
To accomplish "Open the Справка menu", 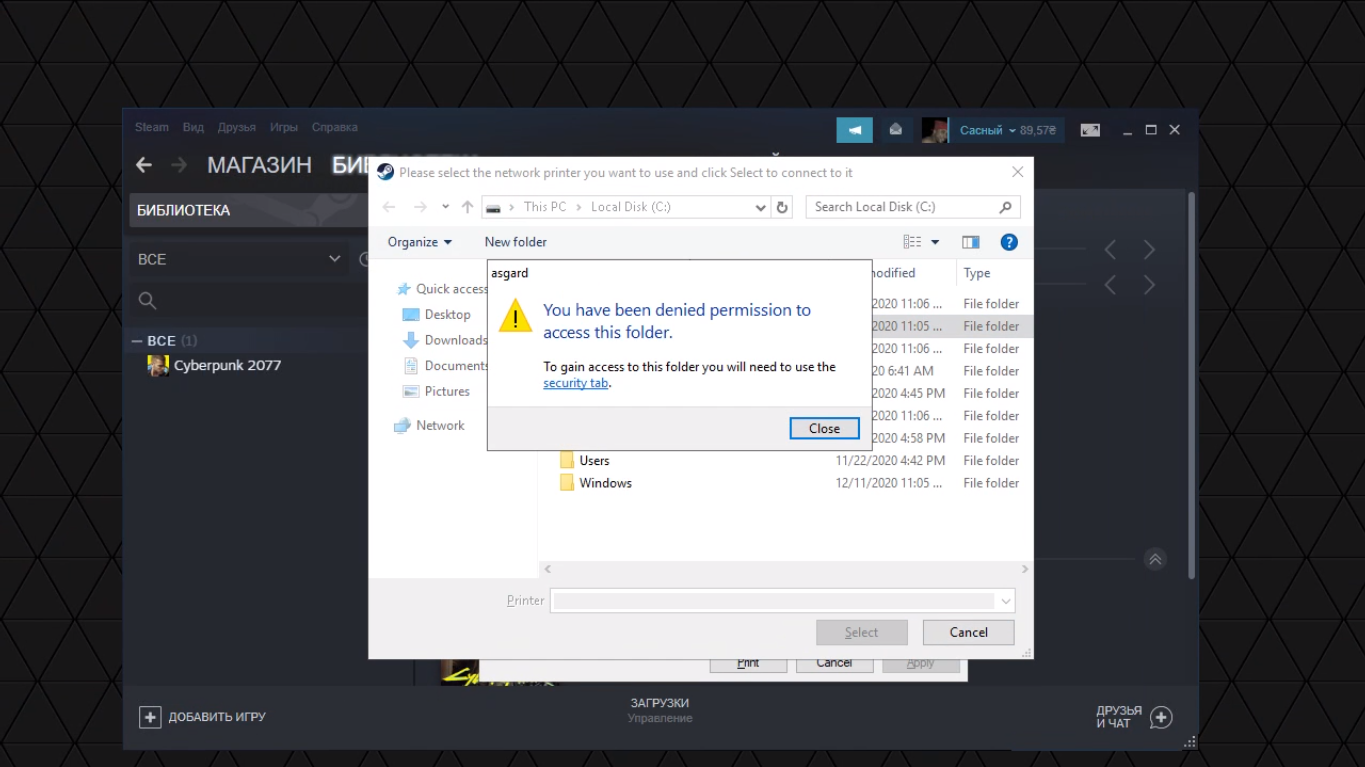I will [334, 127].
